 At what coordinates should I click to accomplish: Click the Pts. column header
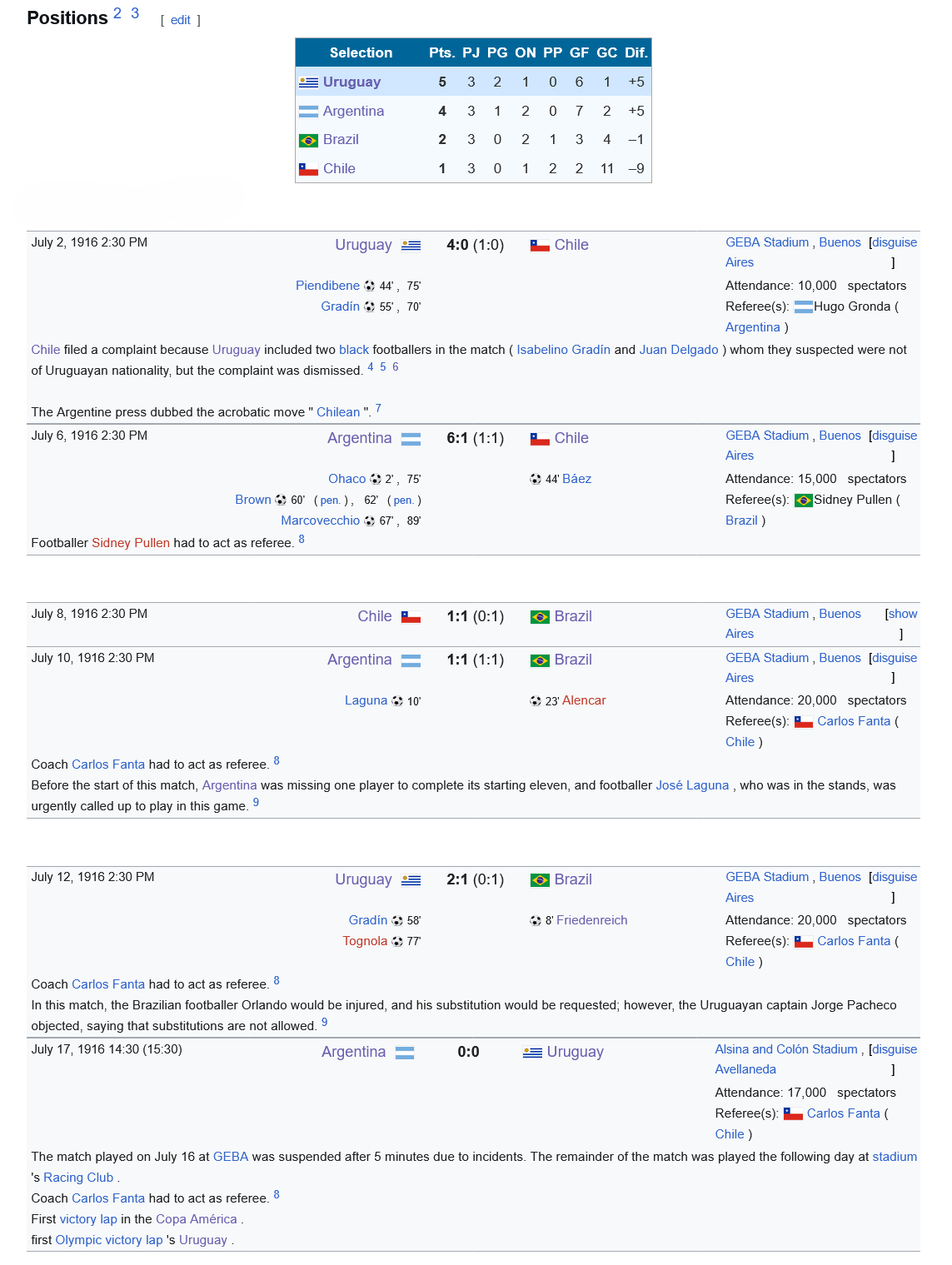click(x=442, y=53)
